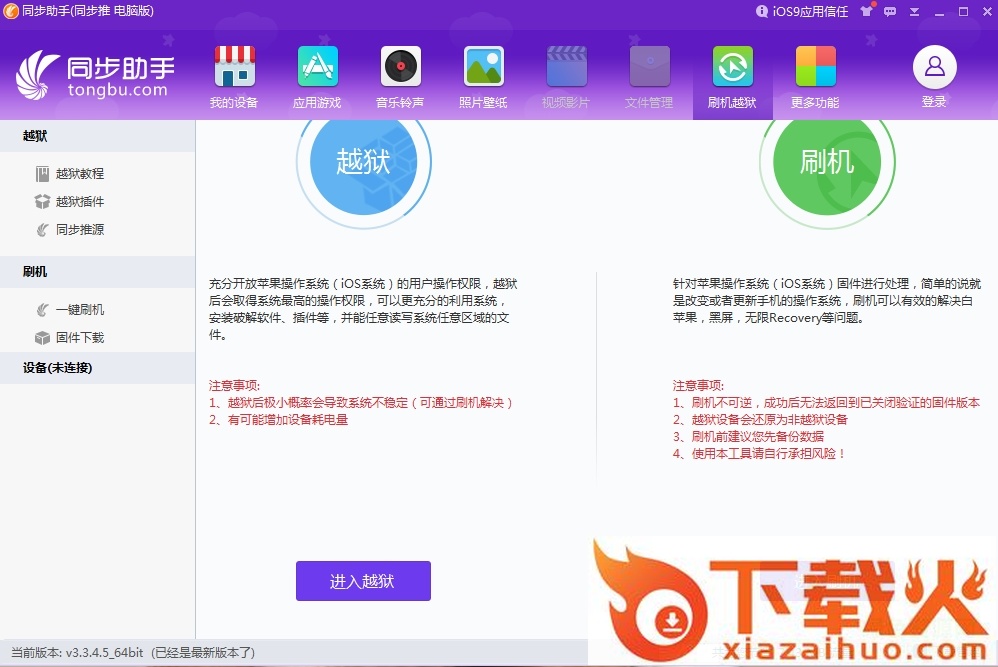Expand the title bar main menu arrow
Viewport: 998px width, 667px height.
click(915, 11)
